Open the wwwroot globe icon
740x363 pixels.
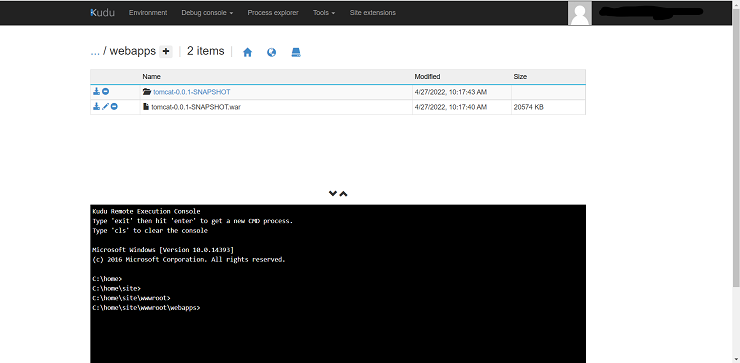(x=271, y=52)
